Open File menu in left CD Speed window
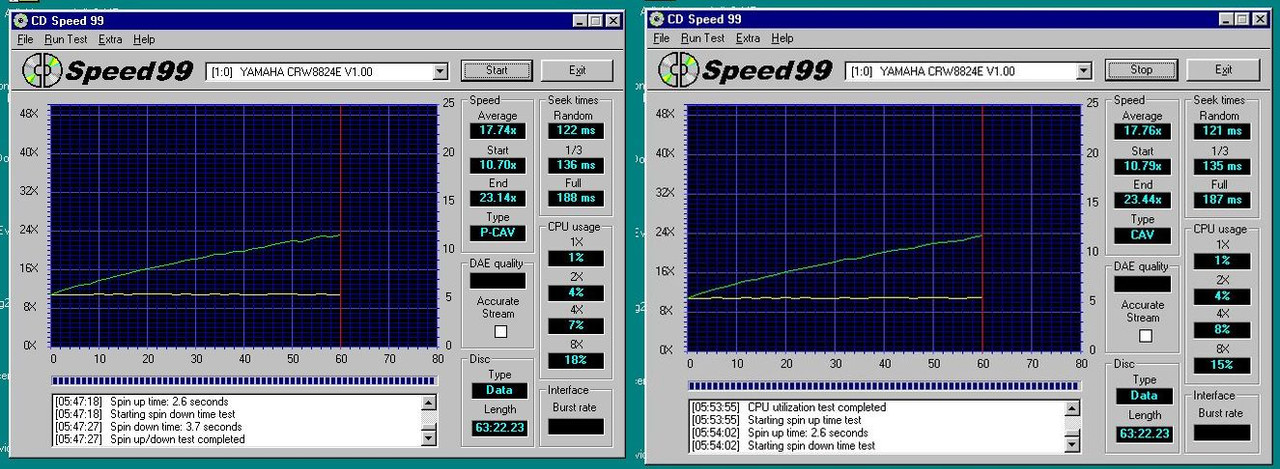1280x469 pixels. click(25, 39)
